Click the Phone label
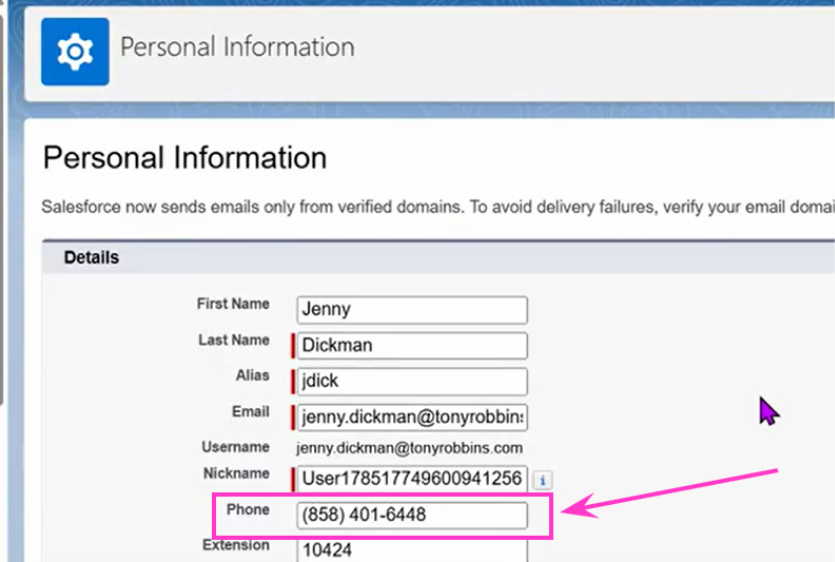 tap(248, 510)
